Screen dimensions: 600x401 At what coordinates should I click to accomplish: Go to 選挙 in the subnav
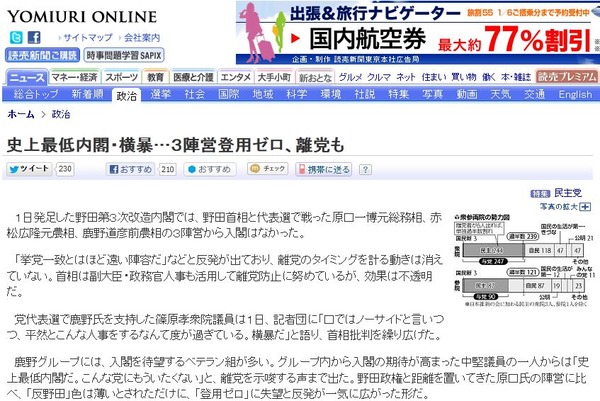point(160,94)
